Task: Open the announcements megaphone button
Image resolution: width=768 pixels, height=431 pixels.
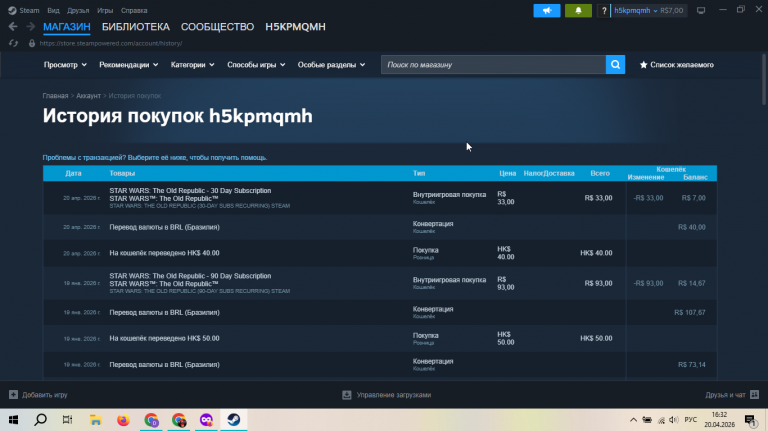Action: click(x=546, y=10)
